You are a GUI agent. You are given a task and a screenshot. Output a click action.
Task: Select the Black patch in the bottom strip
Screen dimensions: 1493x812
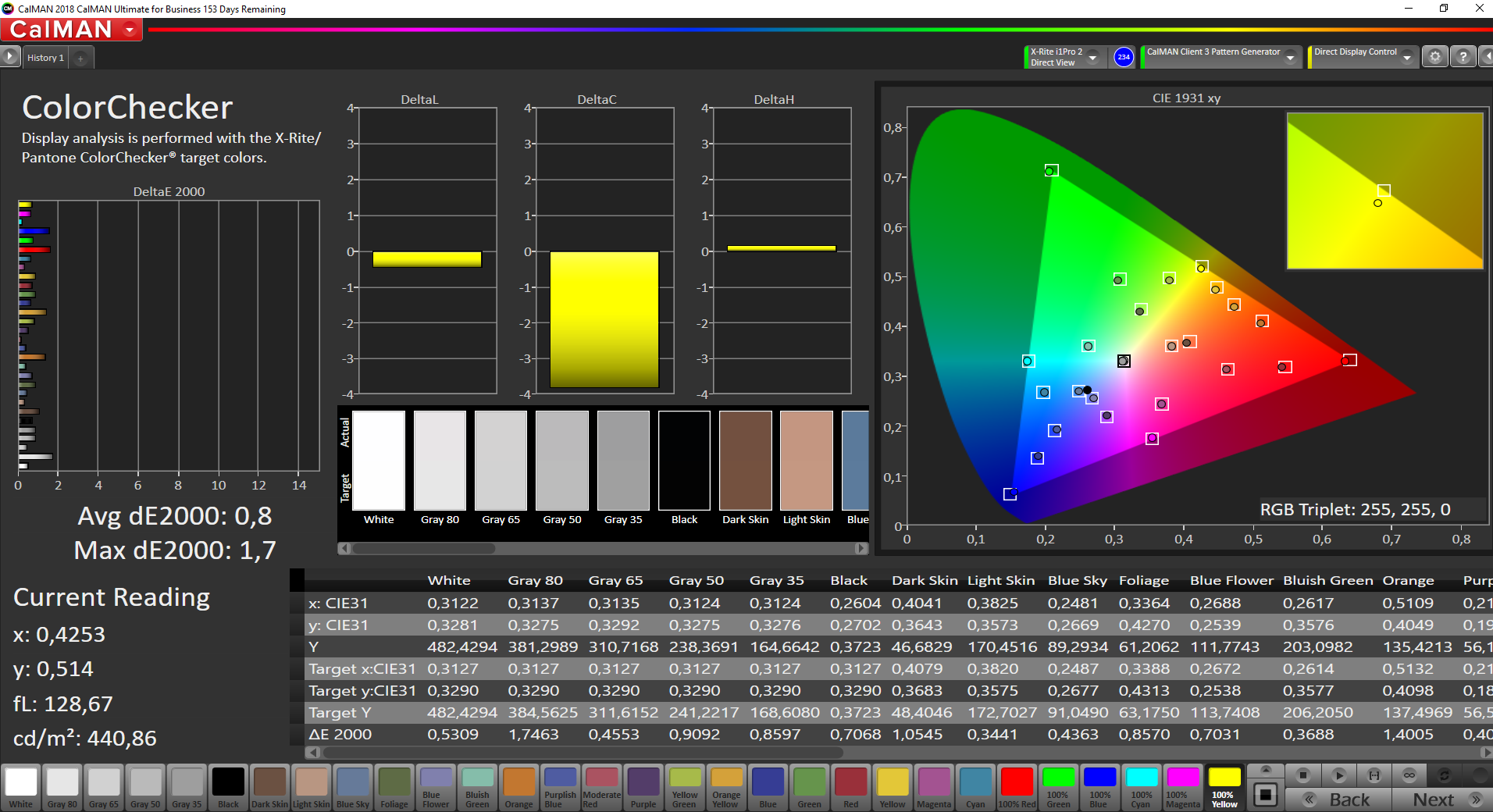coord(228,787)
